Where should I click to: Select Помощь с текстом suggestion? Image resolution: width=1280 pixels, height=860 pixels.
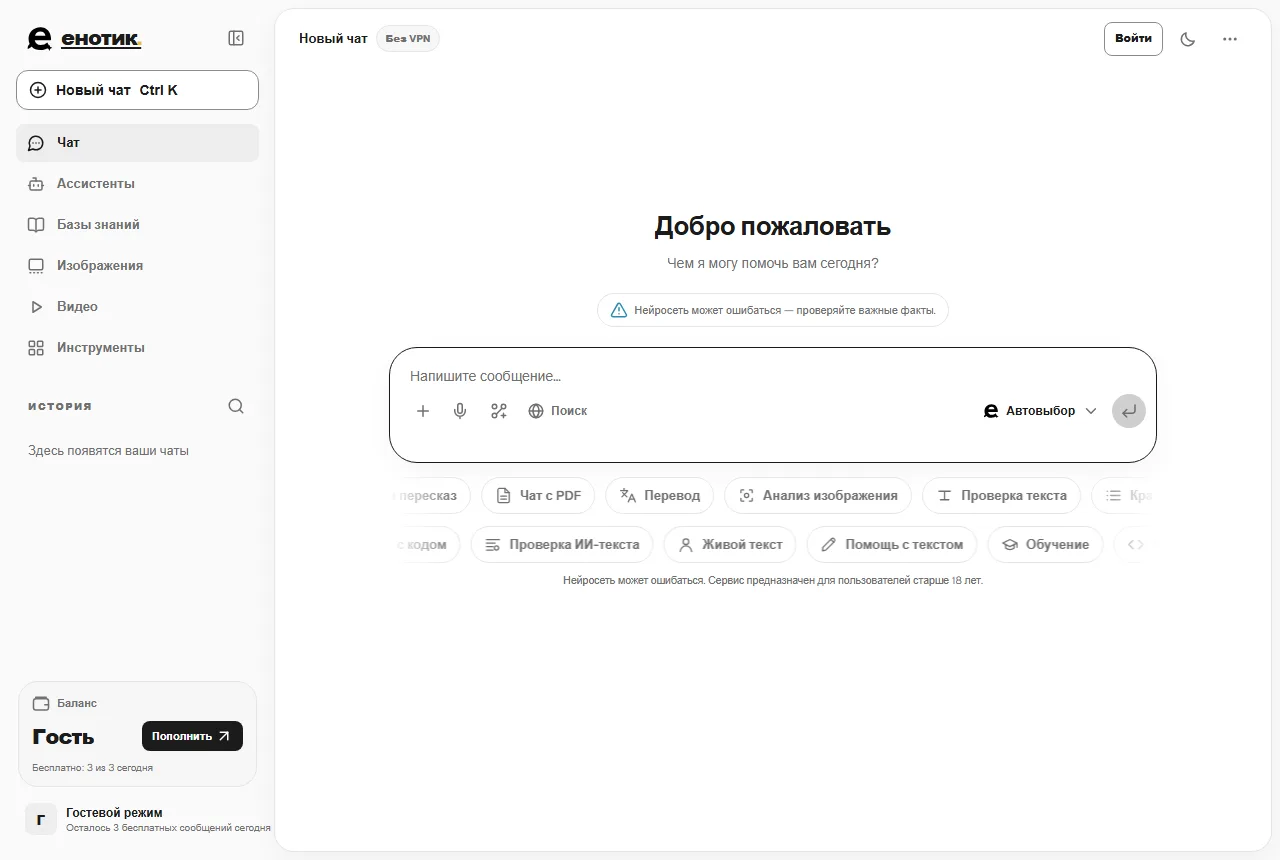[892, 545]
